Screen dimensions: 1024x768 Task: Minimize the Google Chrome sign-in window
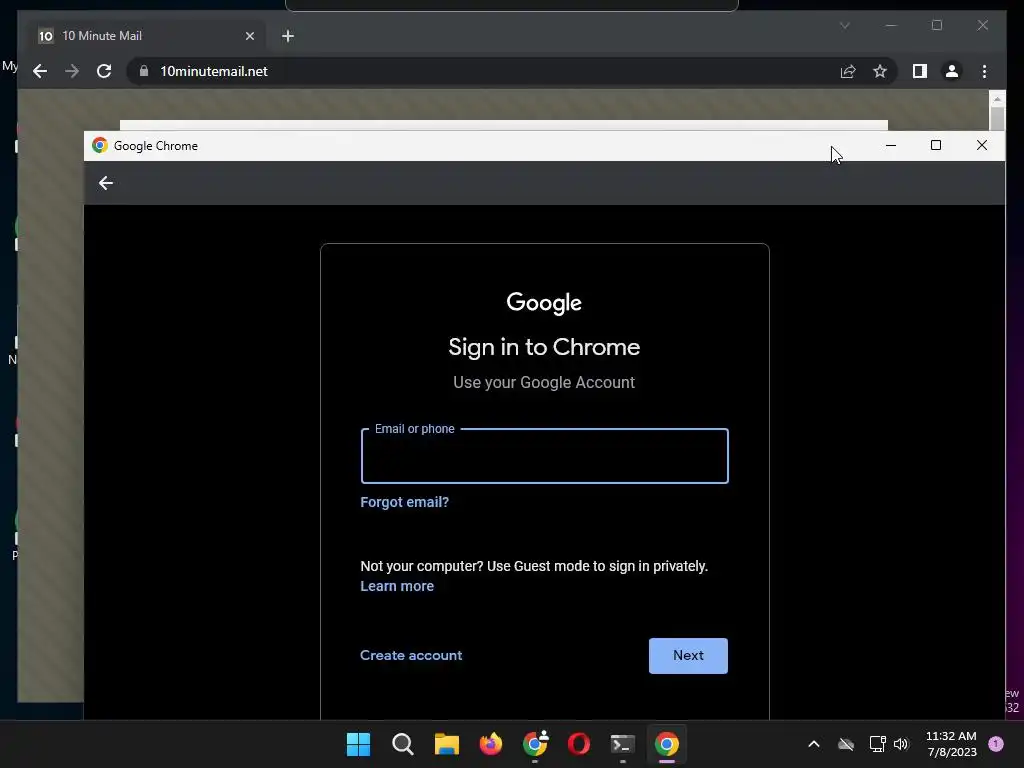(891, 146)
